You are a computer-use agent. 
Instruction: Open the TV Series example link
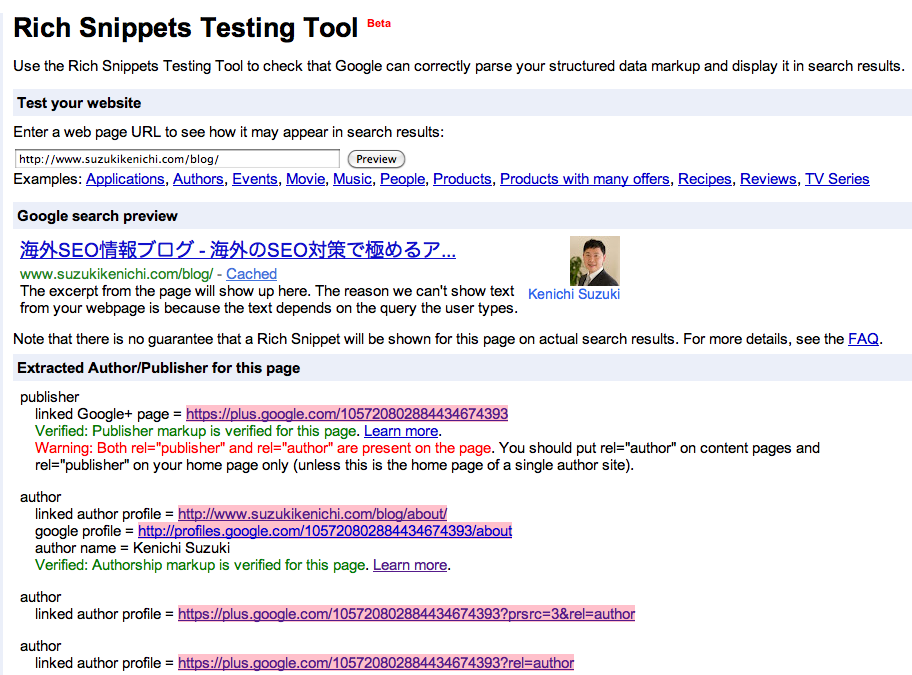point(837,179)
